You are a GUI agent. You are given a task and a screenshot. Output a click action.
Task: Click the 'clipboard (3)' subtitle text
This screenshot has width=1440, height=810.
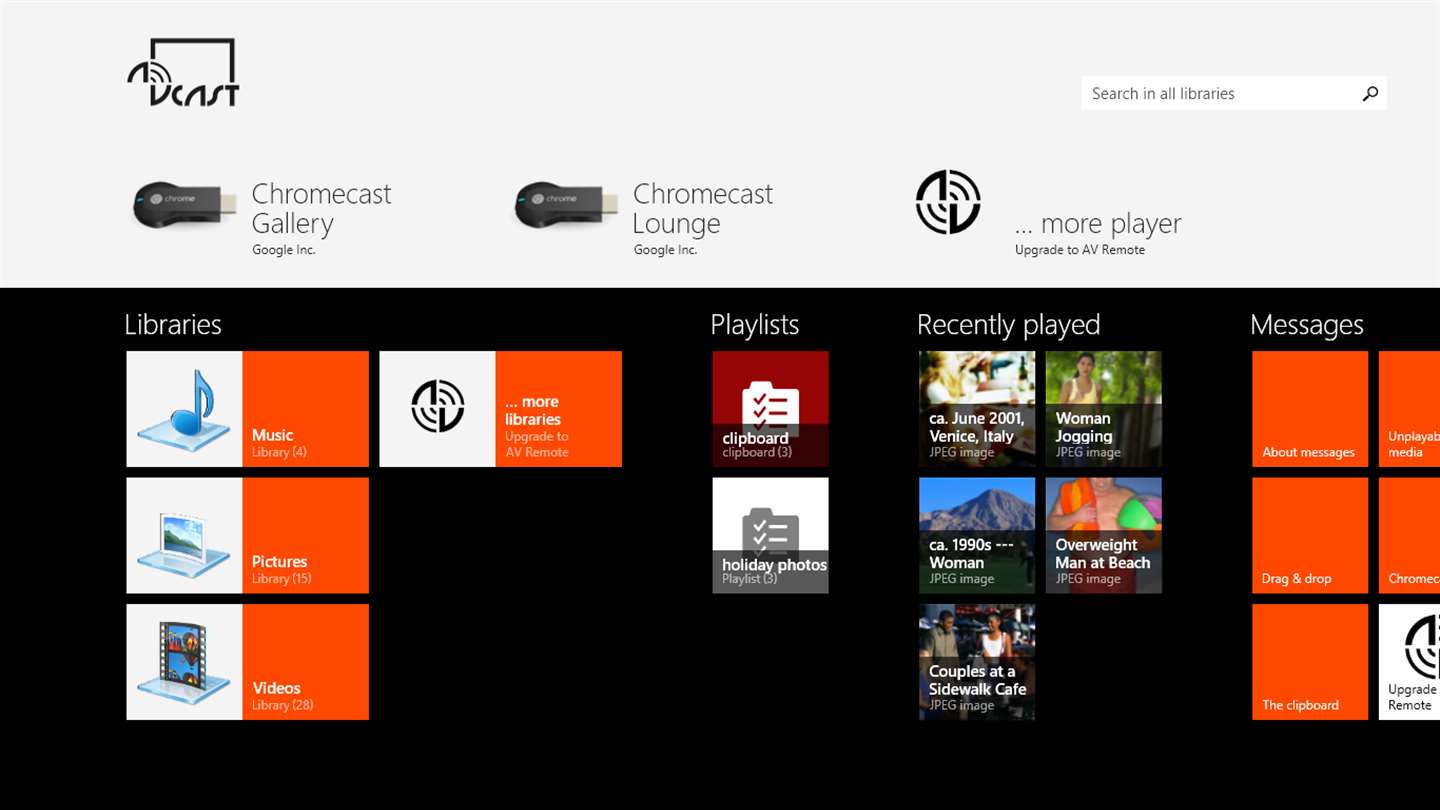757,452
